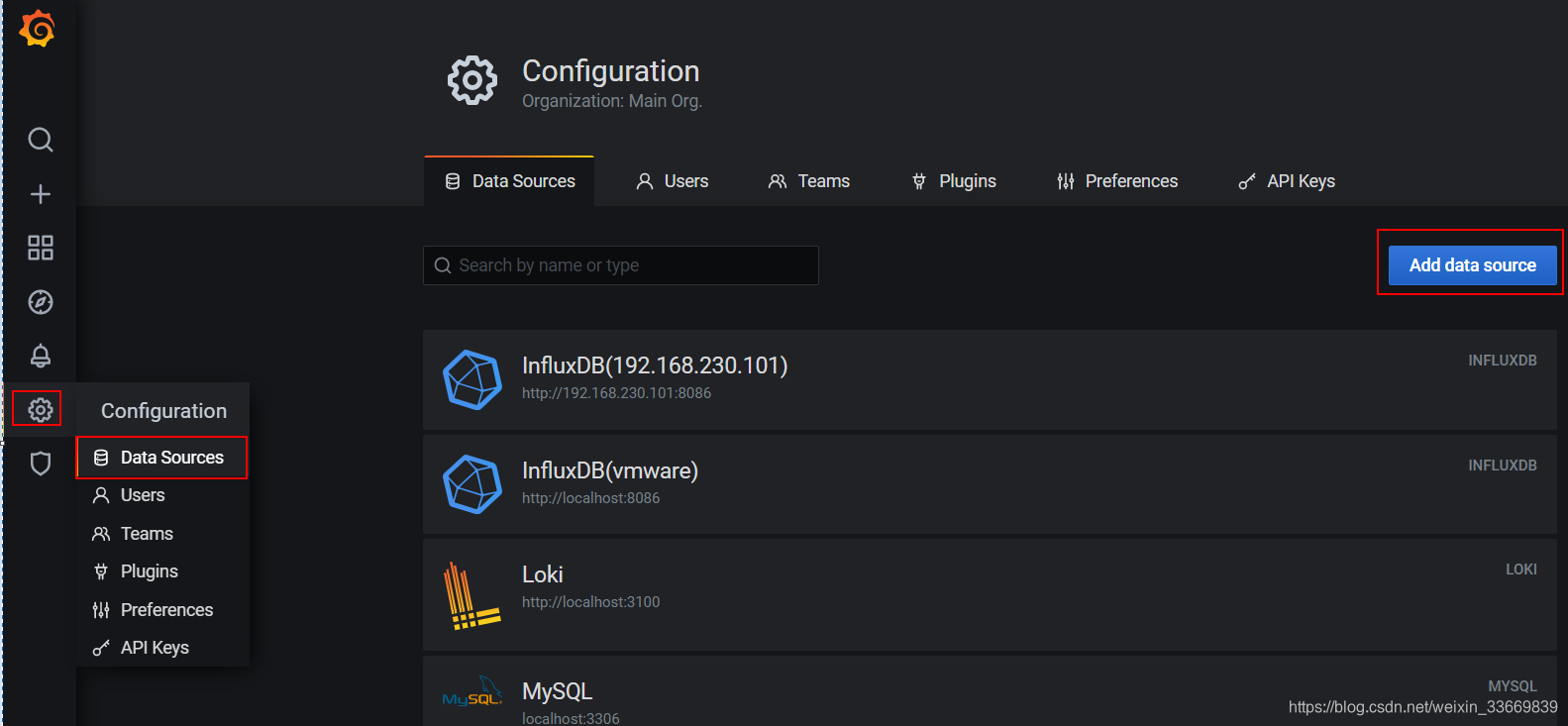Switch to the Teams tab
This screenshot has width=1568, height=726.
coord(809,181)
